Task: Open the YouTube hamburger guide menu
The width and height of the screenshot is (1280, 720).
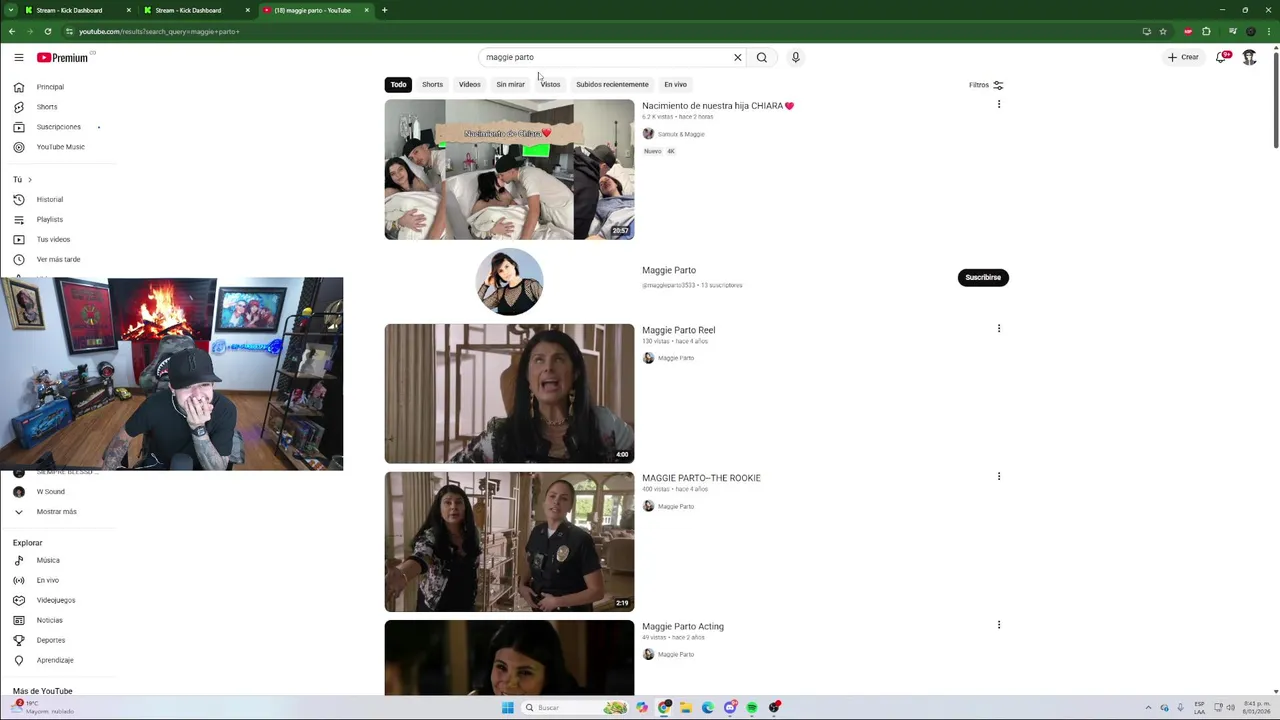Action: click(x=18, y=57)
